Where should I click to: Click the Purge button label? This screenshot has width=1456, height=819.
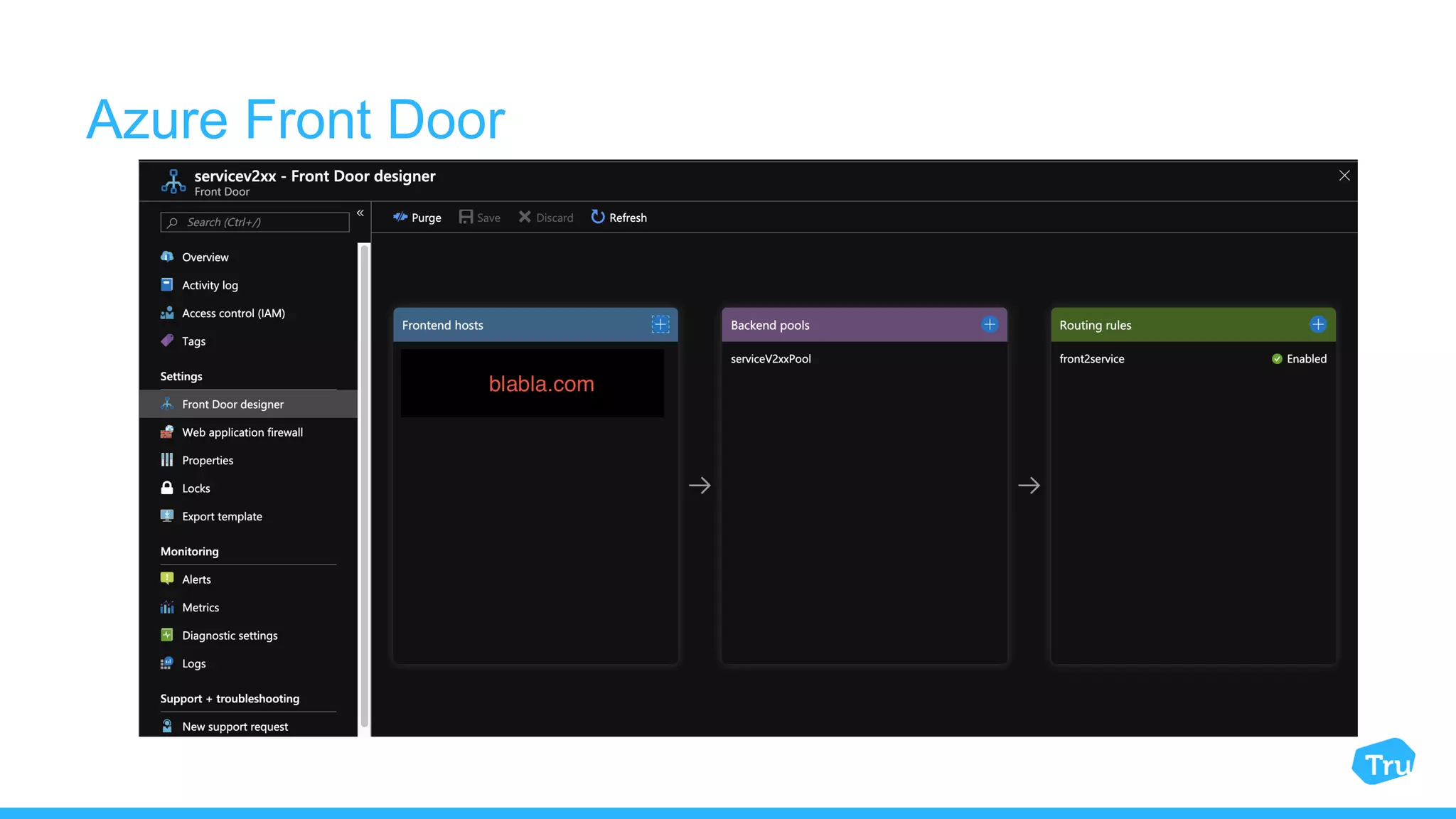tap(427, 218)
